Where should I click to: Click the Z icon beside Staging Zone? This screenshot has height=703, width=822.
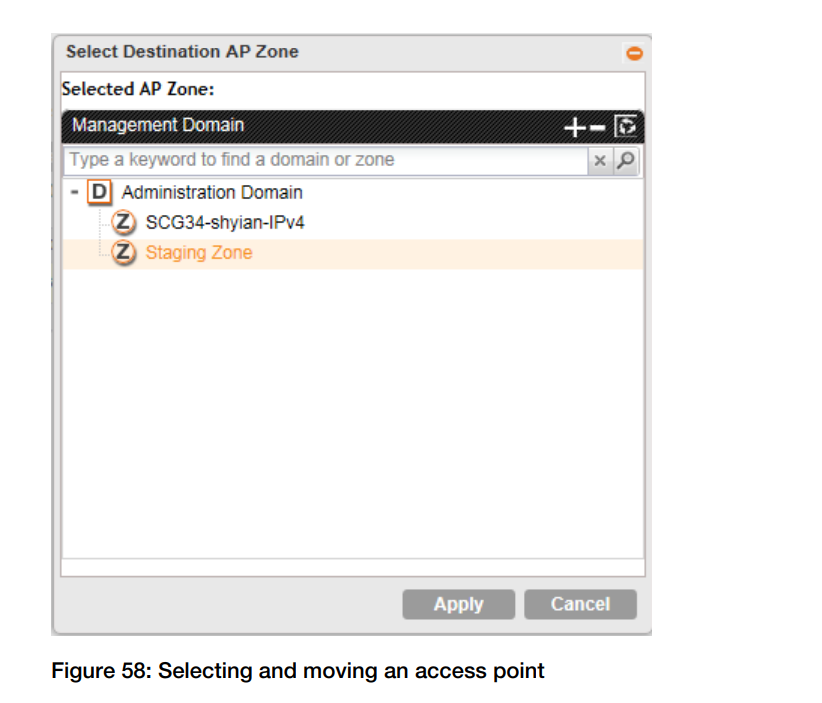123,253
